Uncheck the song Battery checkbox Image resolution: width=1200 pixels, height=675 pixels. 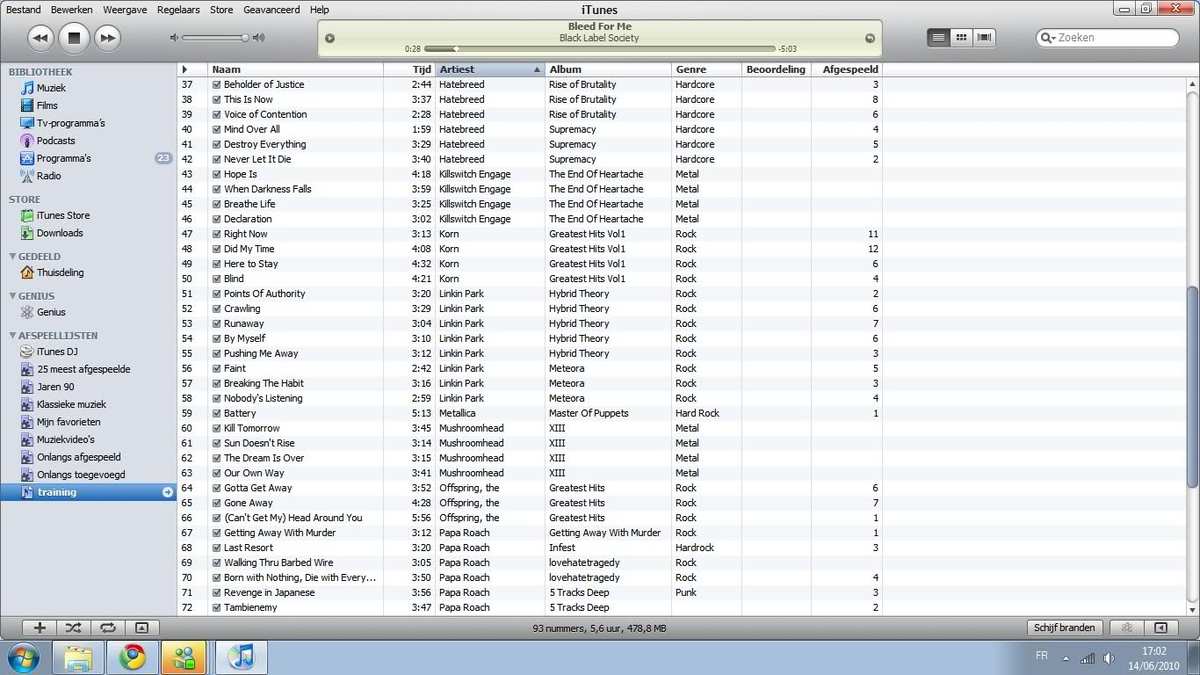216,413
